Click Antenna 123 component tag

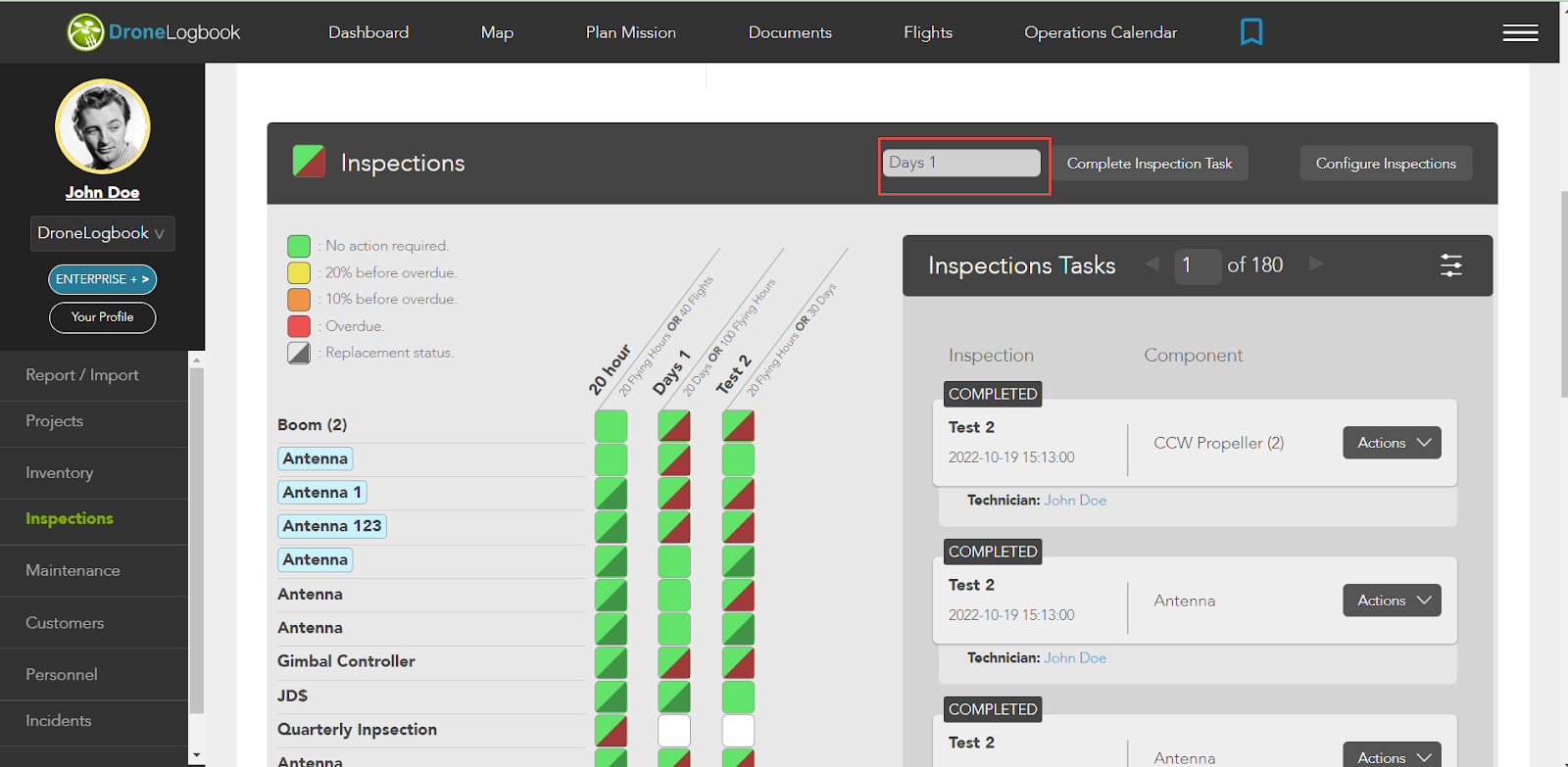[332, 526]
